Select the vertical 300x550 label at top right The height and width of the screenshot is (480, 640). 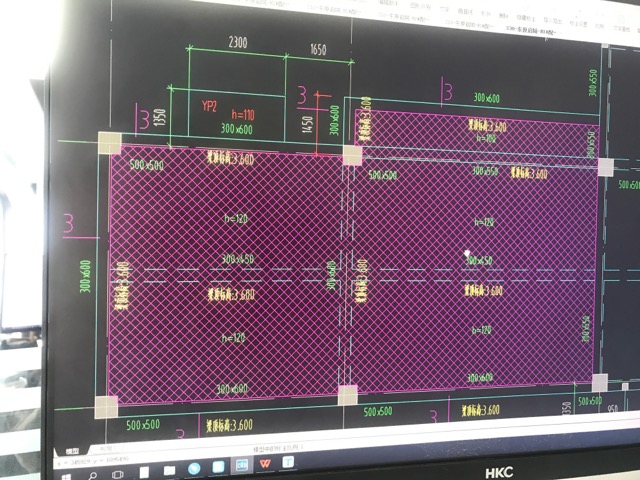[593, 82]
